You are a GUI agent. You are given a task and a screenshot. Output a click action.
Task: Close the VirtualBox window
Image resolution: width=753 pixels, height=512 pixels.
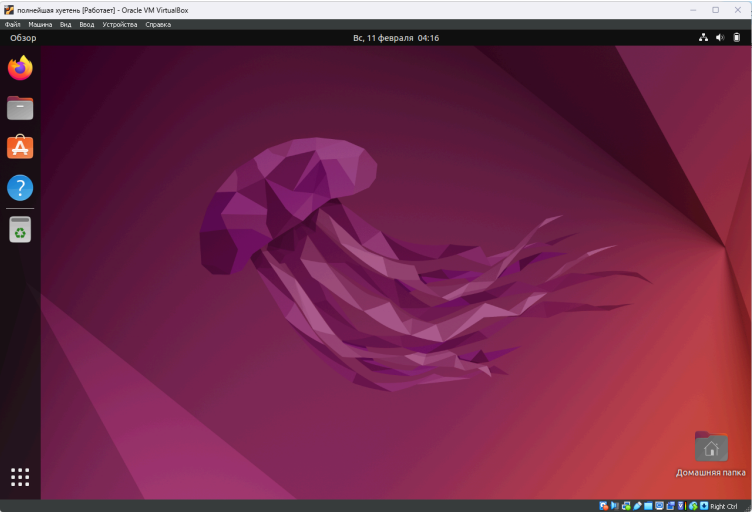(x=738, y=10)
